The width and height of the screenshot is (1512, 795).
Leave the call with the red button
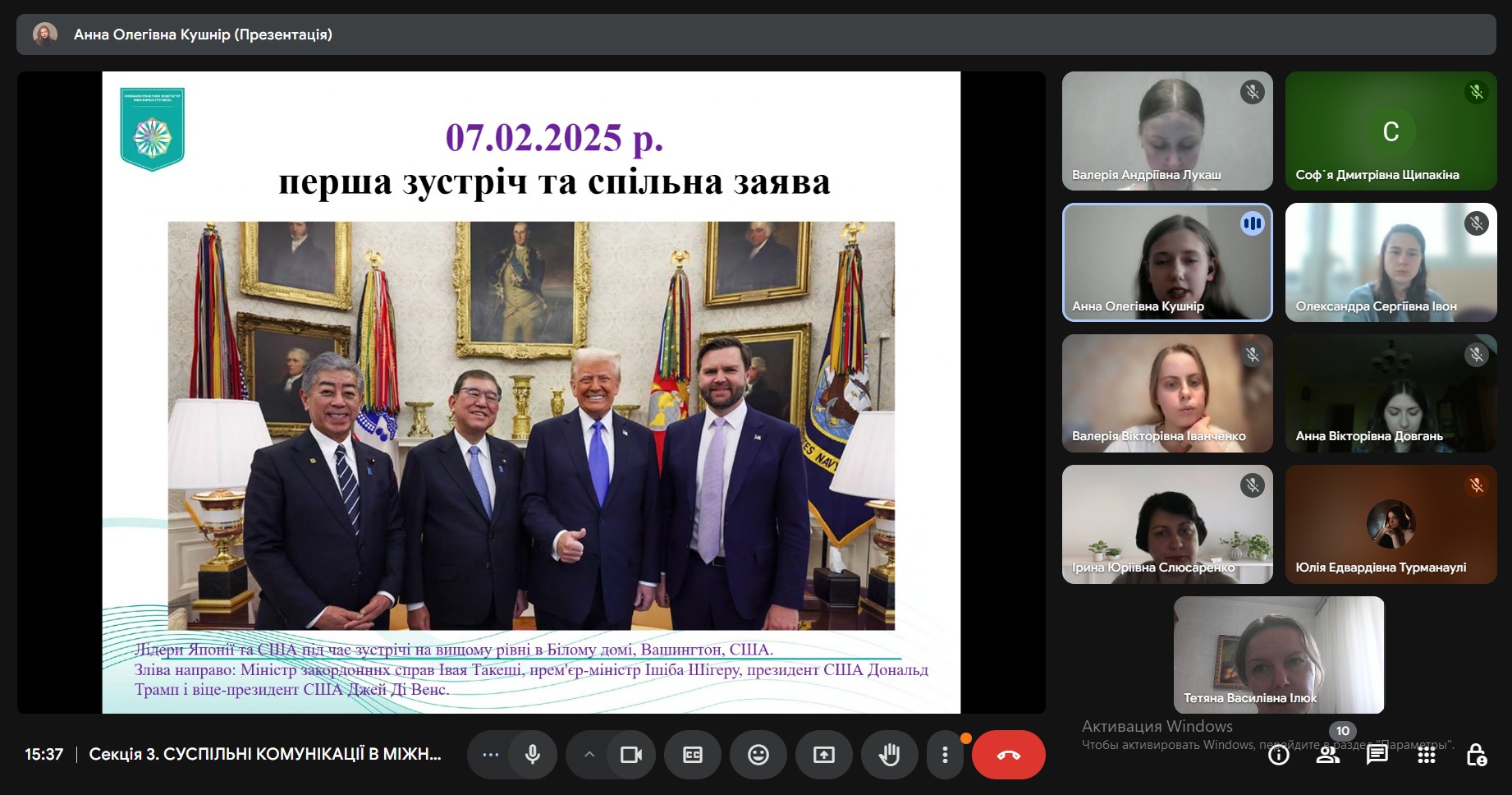coord(1008,755)
